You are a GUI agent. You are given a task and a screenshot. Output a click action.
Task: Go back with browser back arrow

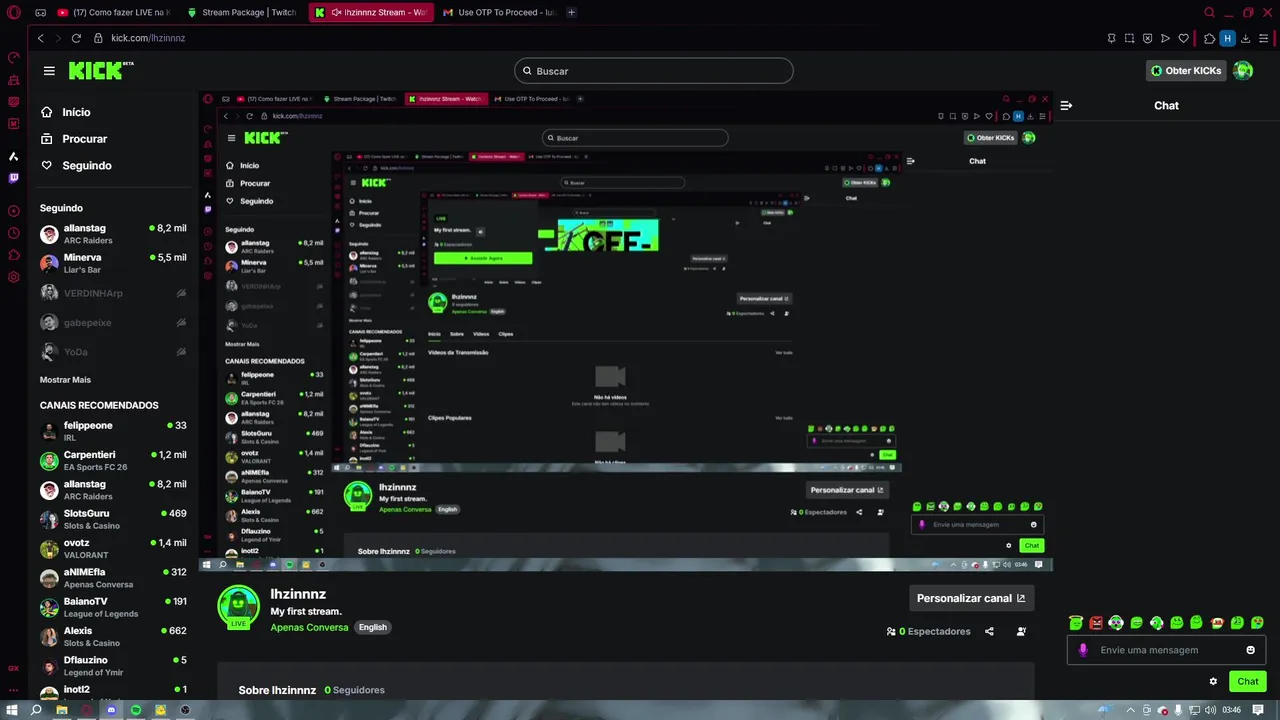click(x=40, y=38)
